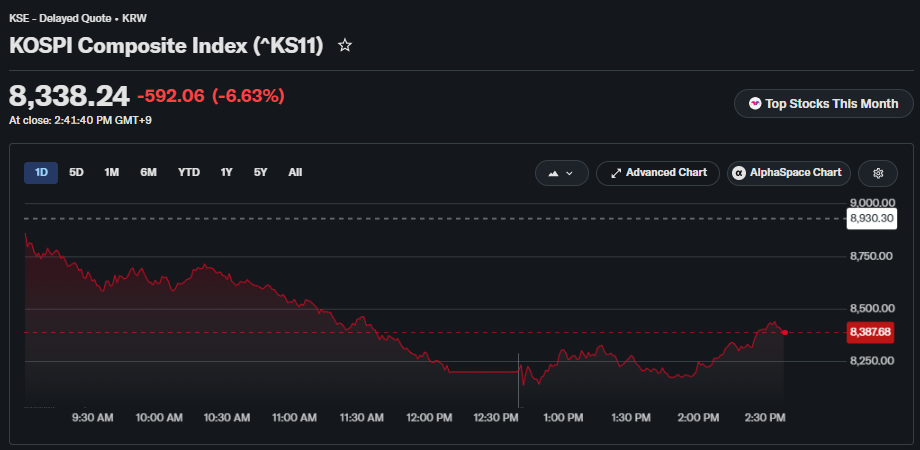Click the KSE - Delayed Quote label

60,18
